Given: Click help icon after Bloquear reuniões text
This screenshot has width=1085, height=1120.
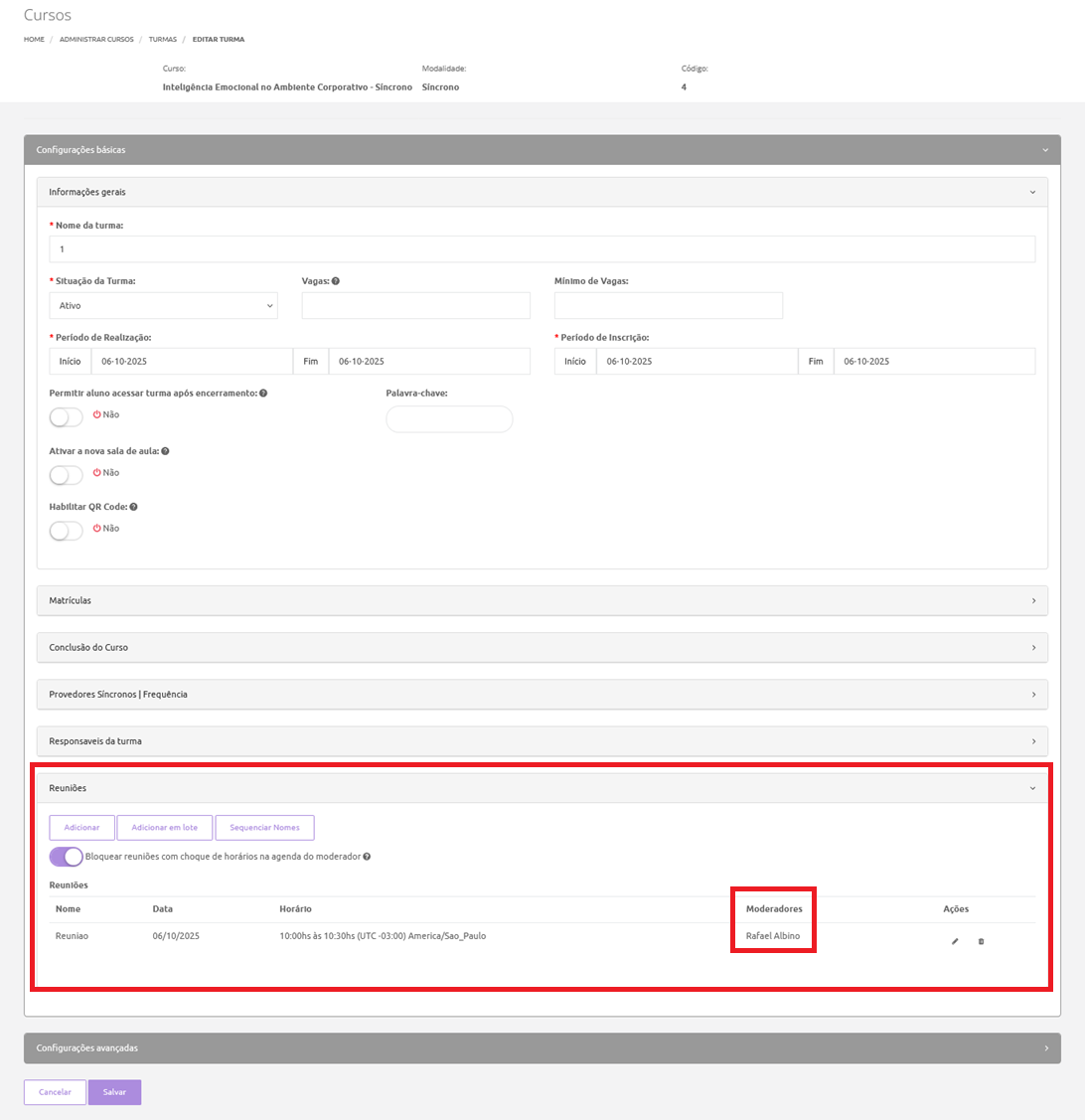Looking at the screenshot, I should (x=368, y=857).
